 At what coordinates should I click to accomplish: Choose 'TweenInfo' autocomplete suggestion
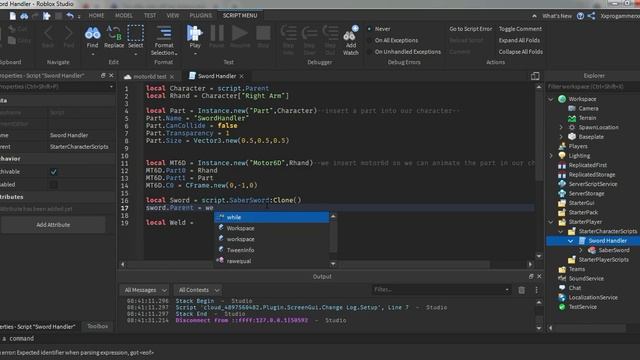coord(271,250)
